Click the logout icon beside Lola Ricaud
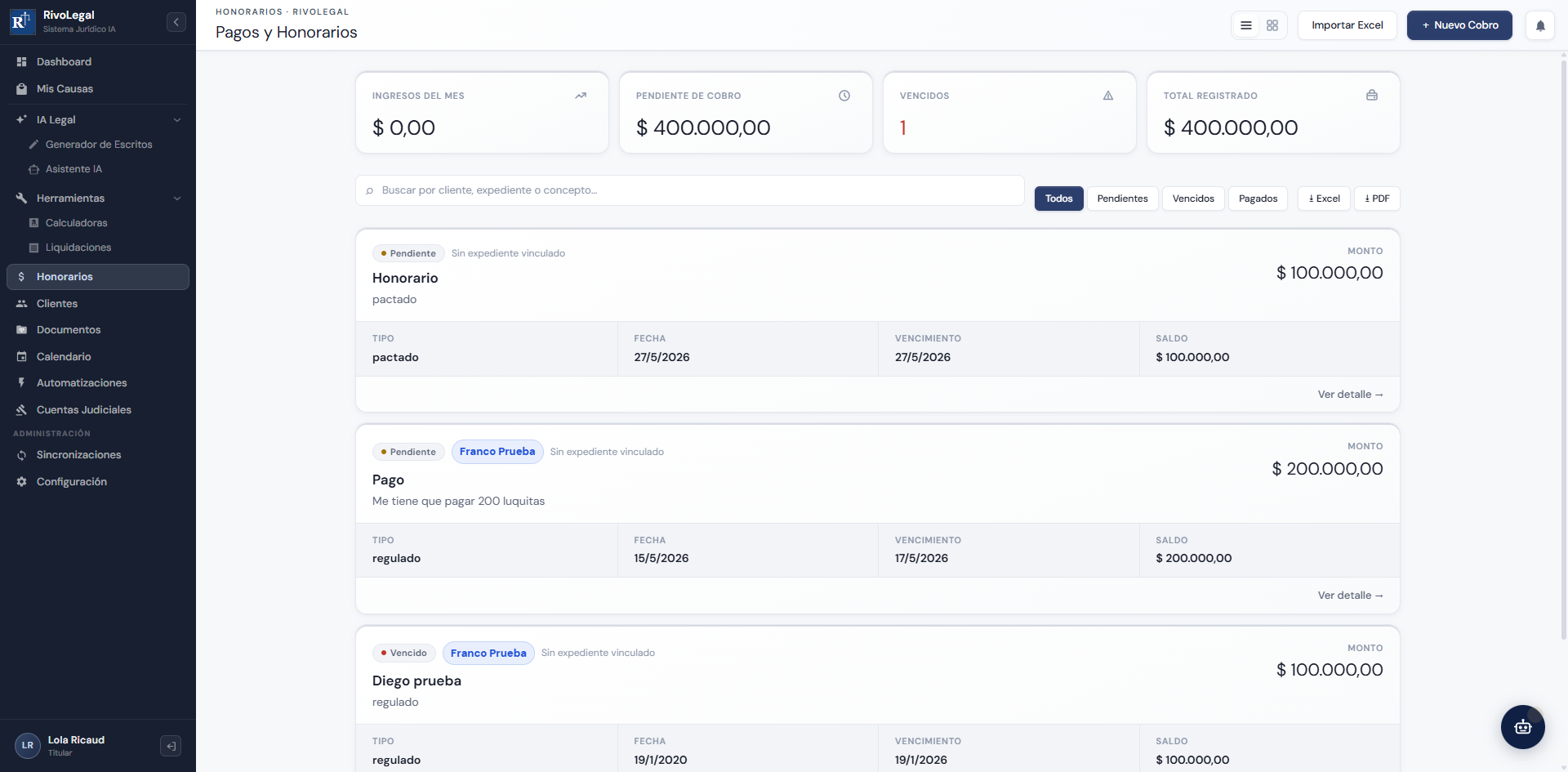The image size is (1568, 772). [171, 746]
